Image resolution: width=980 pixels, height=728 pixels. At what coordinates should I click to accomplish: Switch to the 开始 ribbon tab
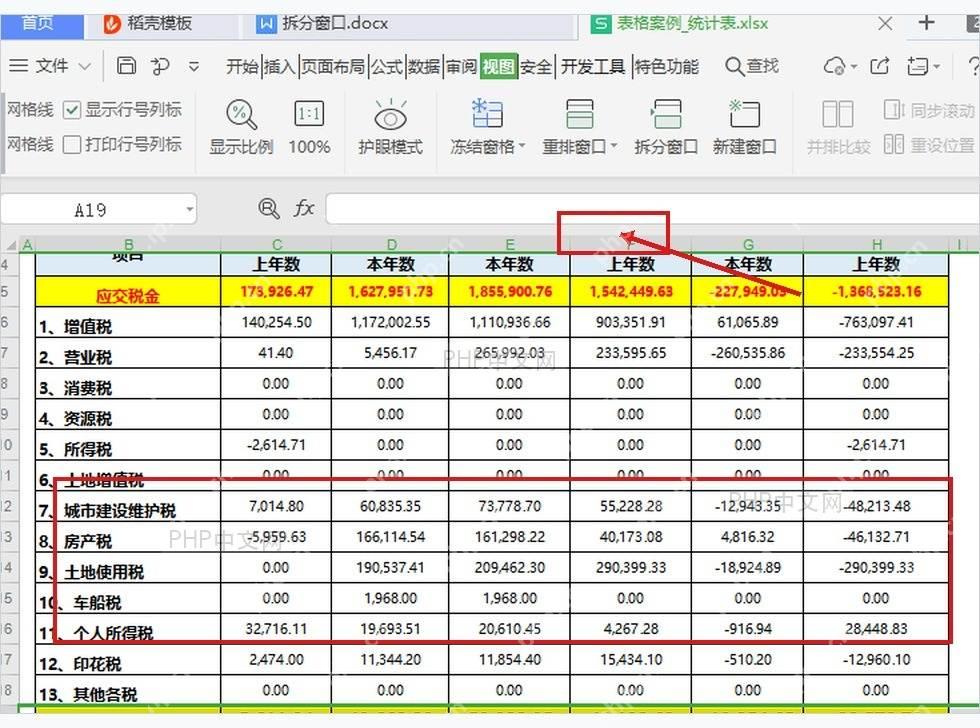pyautogui.click(x=242, y=66)
